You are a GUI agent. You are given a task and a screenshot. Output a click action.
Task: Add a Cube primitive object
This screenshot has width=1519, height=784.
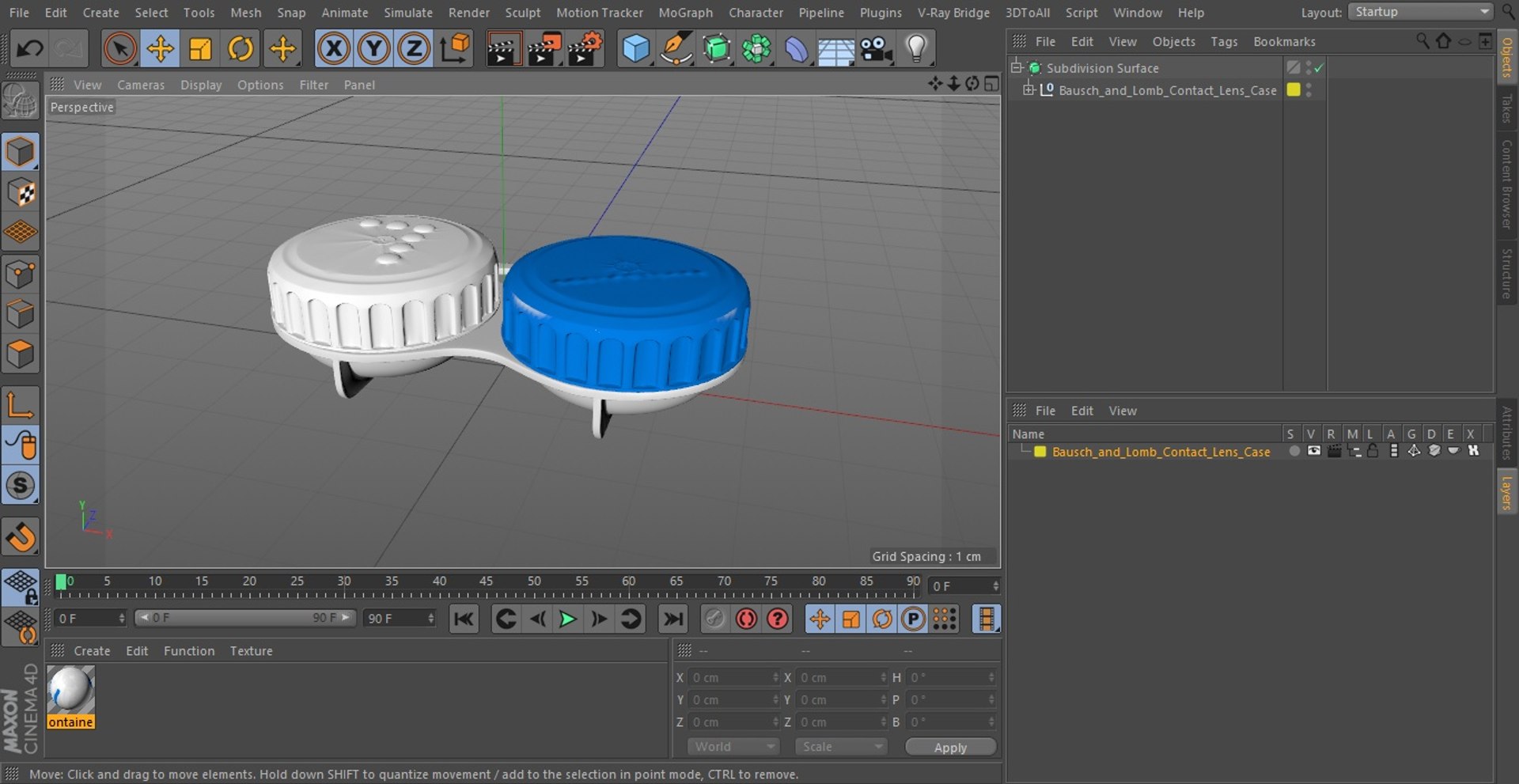[635, 49]
